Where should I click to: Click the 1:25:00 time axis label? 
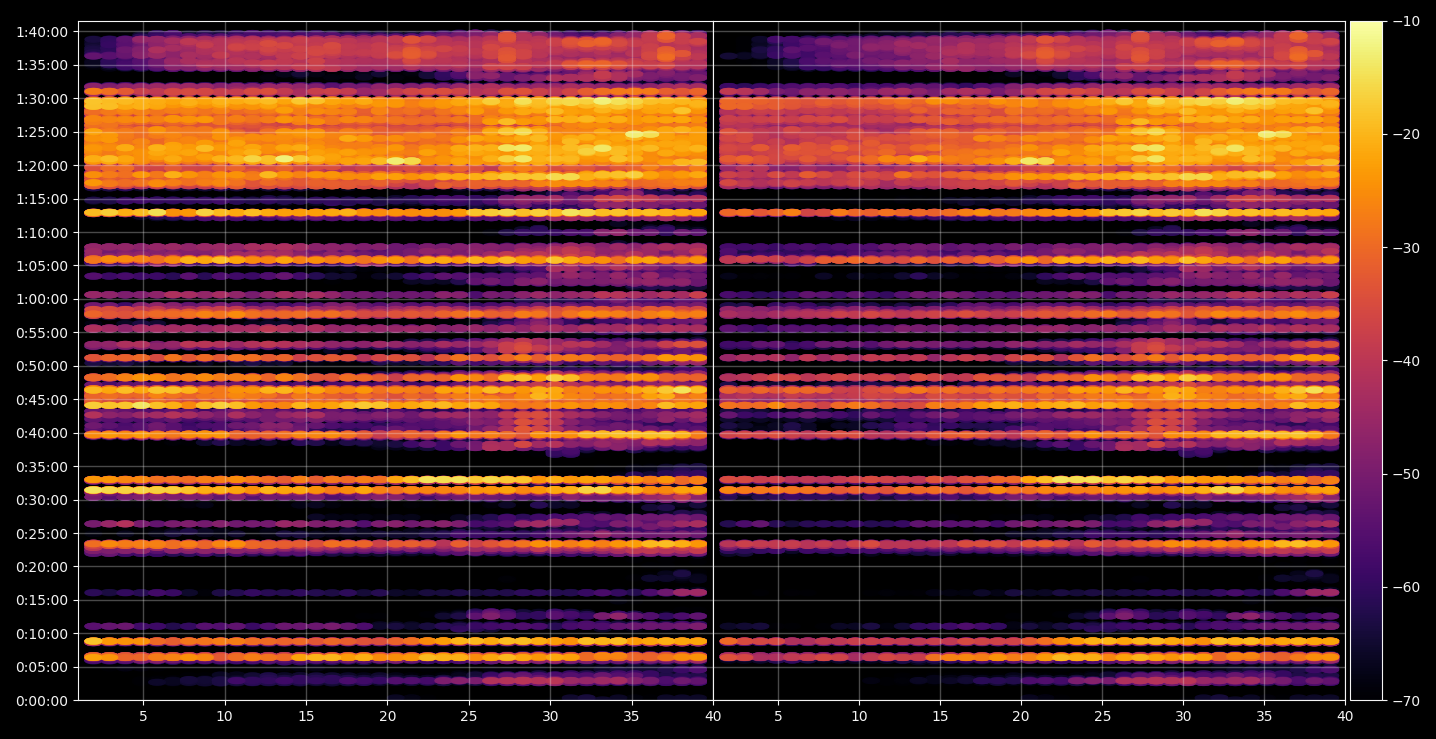[42, 132]
